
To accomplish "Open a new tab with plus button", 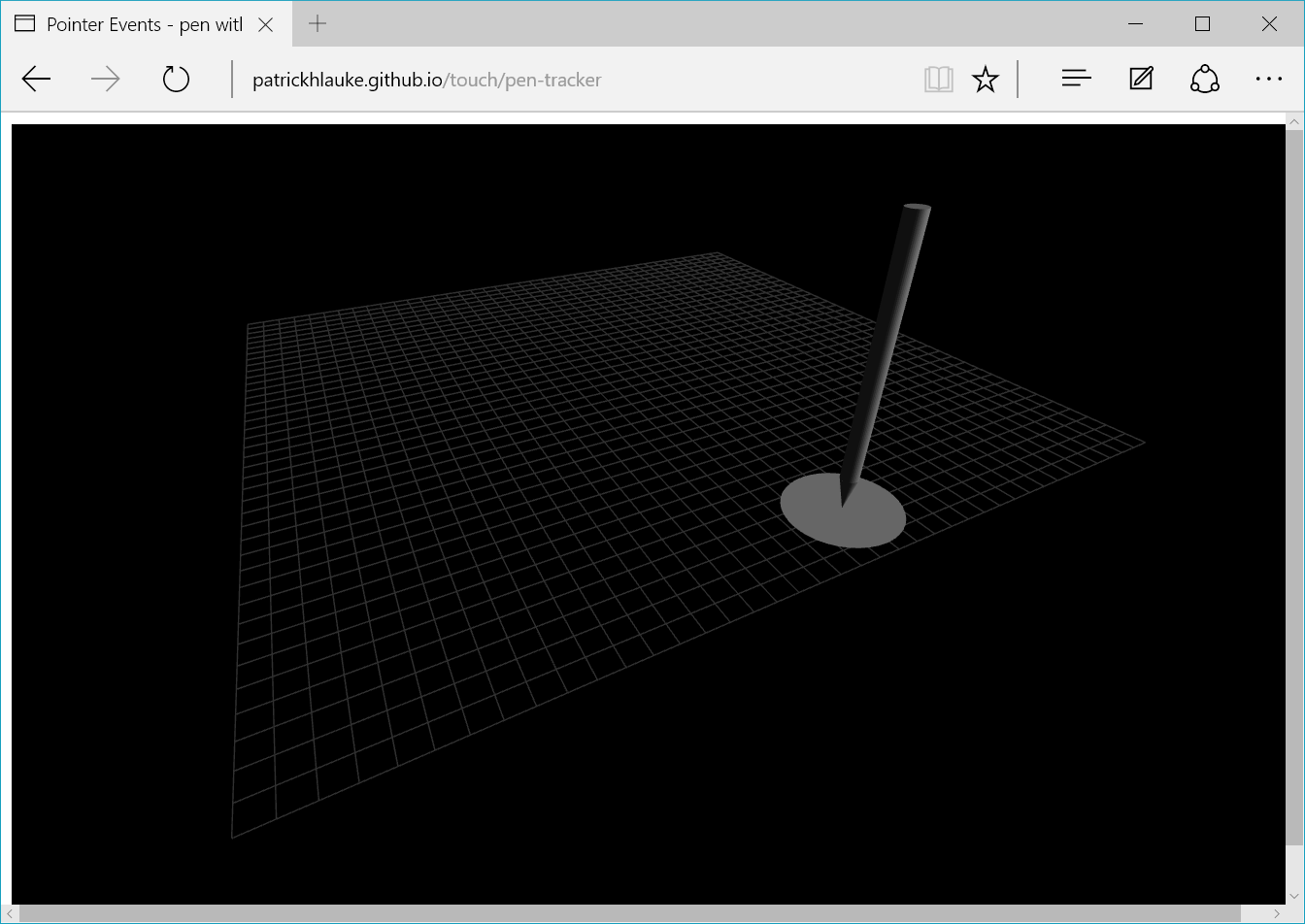I will (x=318, y=24).
